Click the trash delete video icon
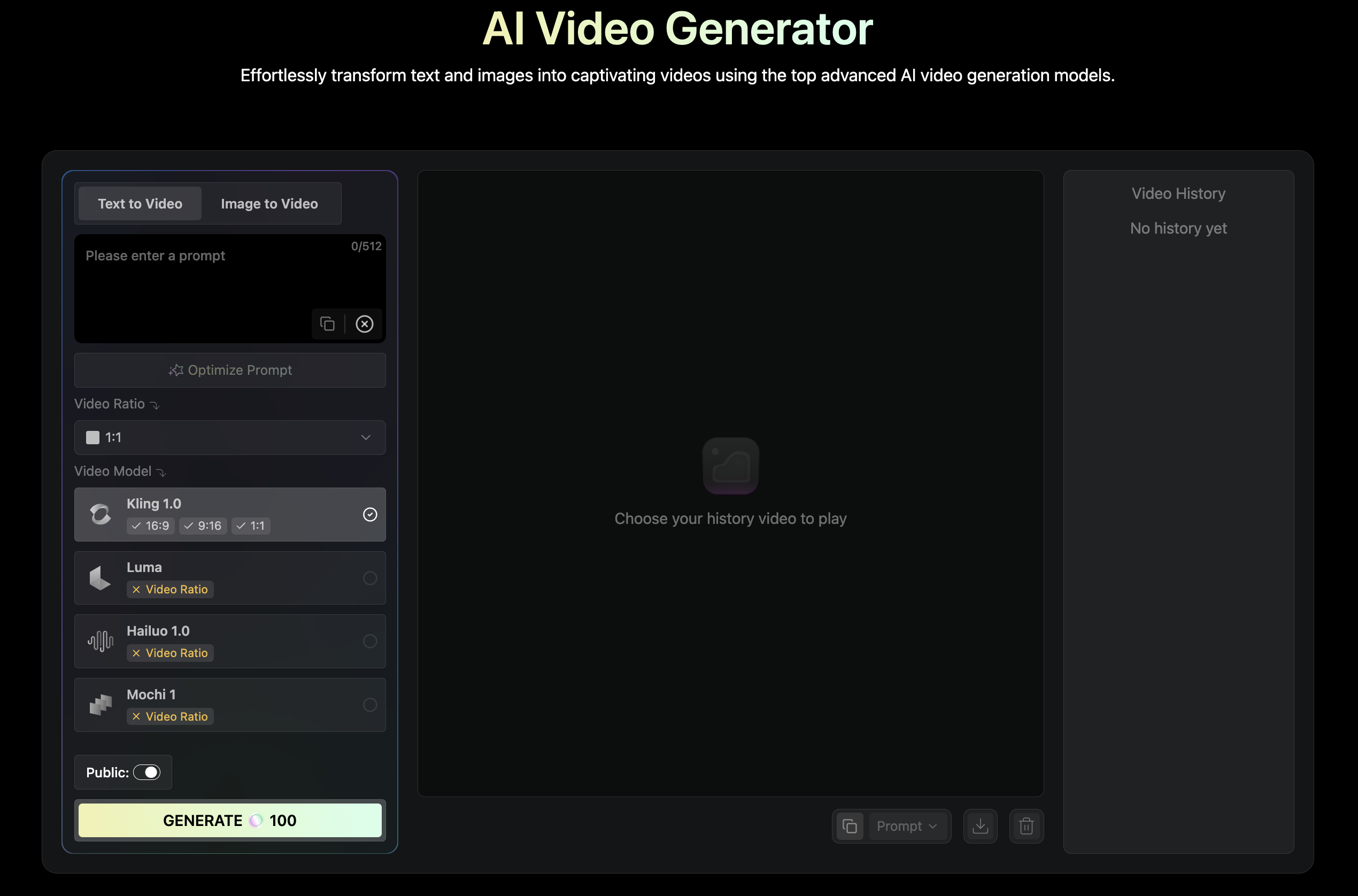This screenshot has width=1358, height=896. click(x=1026, y=826)
